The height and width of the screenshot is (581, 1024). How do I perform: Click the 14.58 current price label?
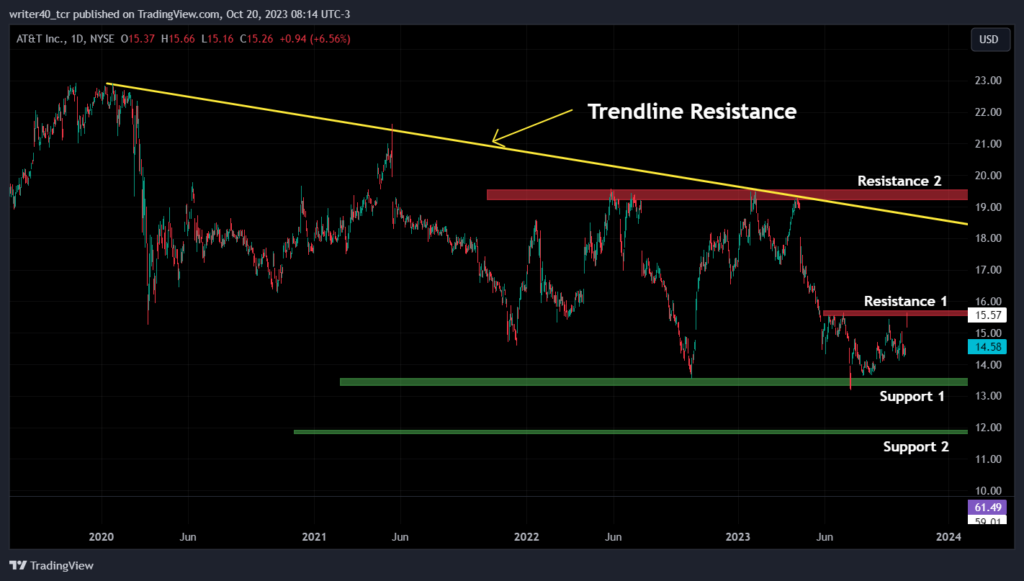987,347
